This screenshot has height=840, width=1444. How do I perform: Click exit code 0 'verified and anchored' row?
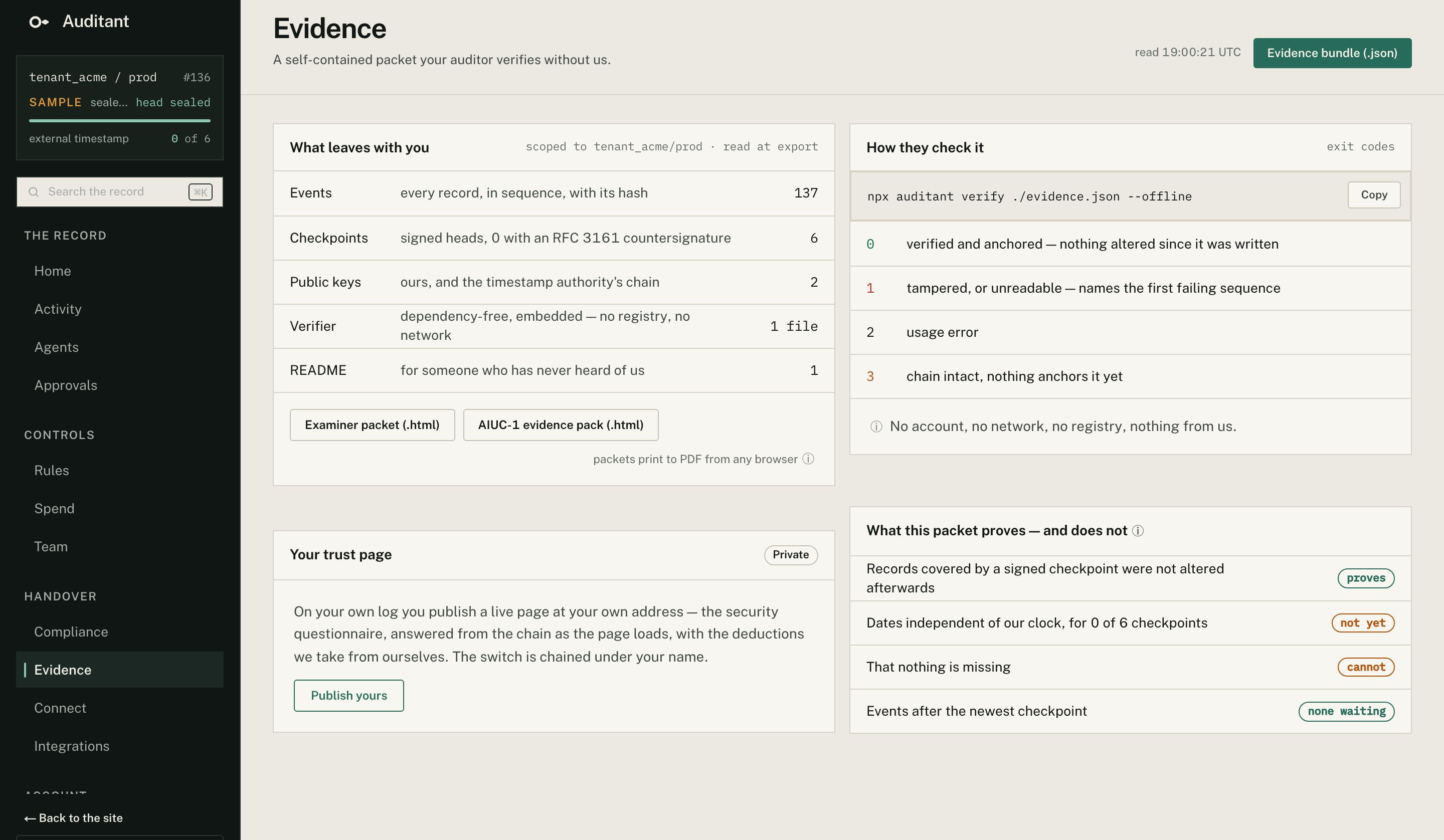coord(1130,244)
